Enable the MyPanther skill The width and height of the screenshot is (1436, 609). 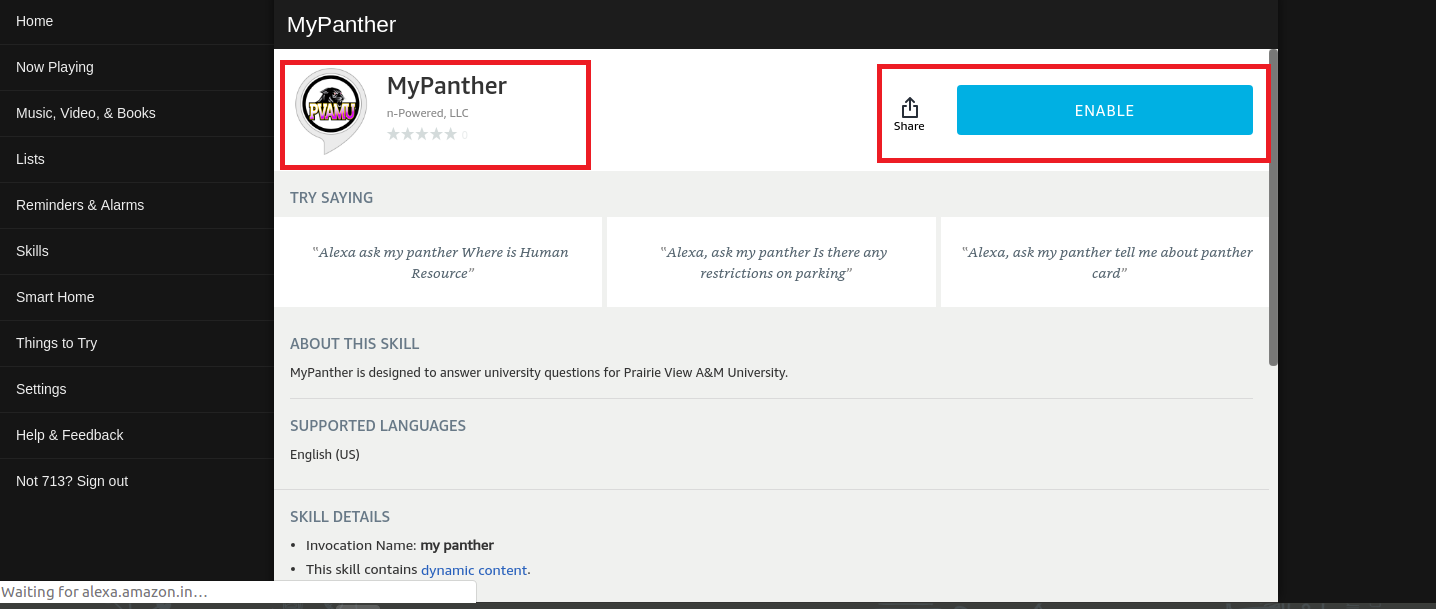coord(1104,110)
